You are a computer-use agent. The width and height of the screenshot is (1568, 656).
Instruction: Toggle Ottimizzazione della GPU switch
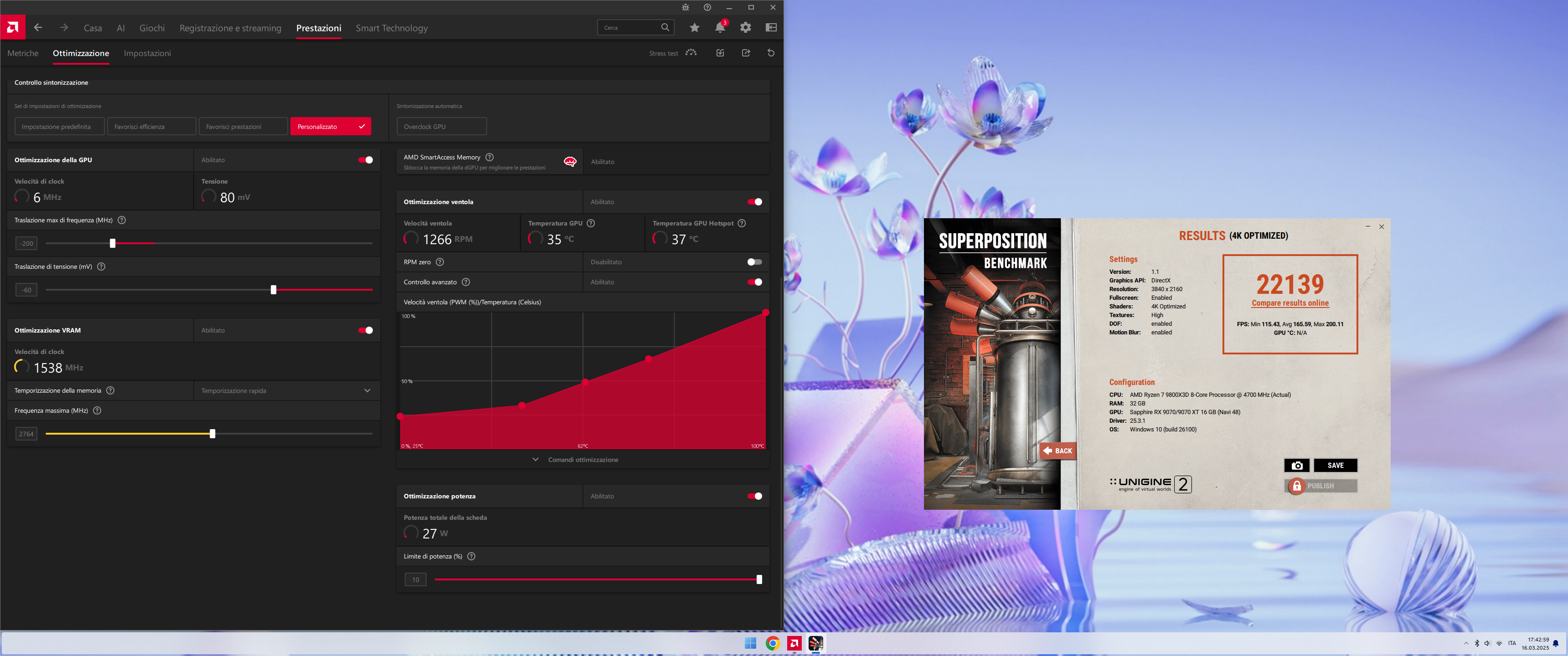point(366,160)
